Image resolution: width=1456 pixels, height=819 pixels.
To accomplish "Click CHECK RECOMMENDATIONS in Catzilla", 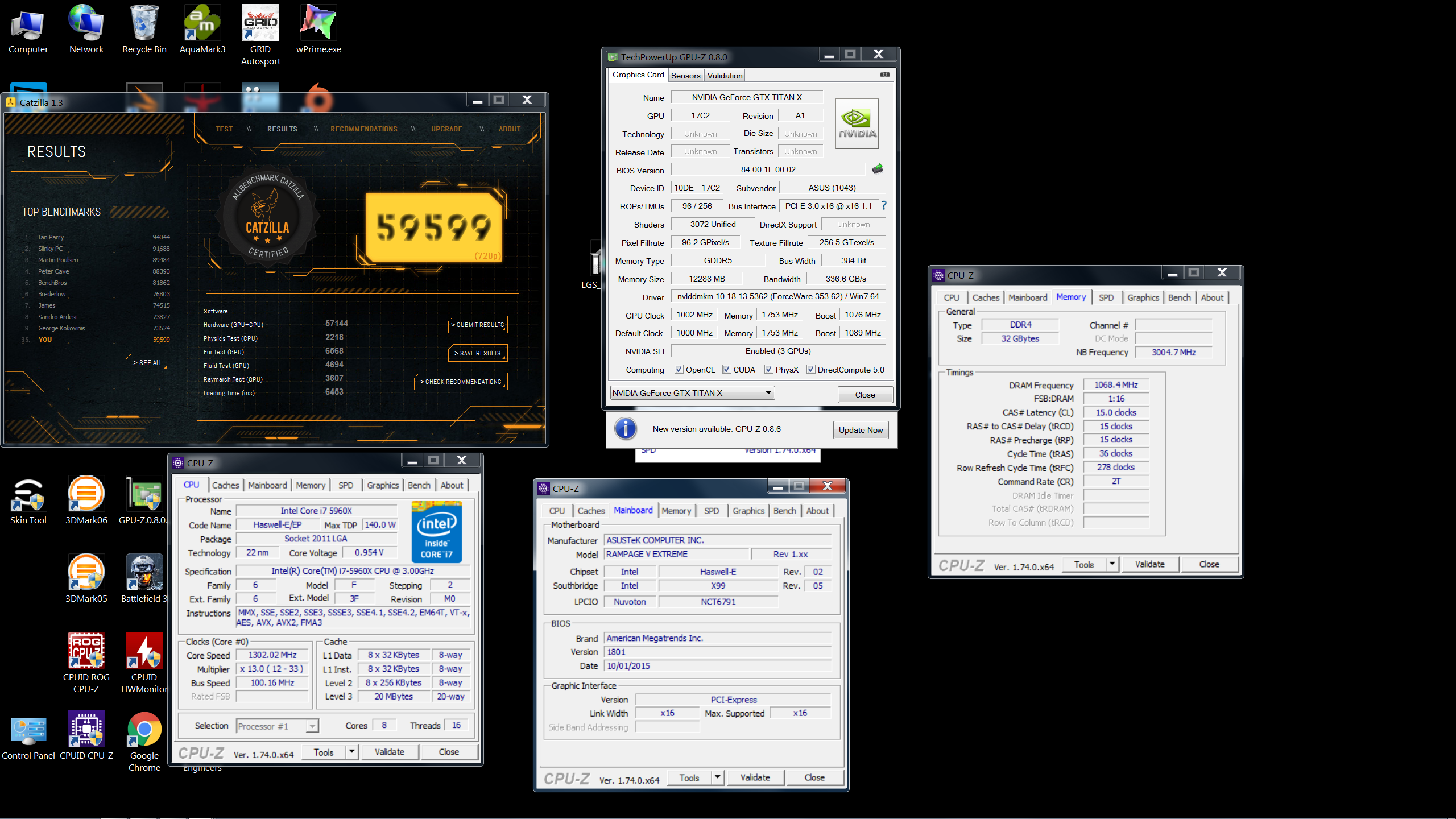I will tap(461, 382).
